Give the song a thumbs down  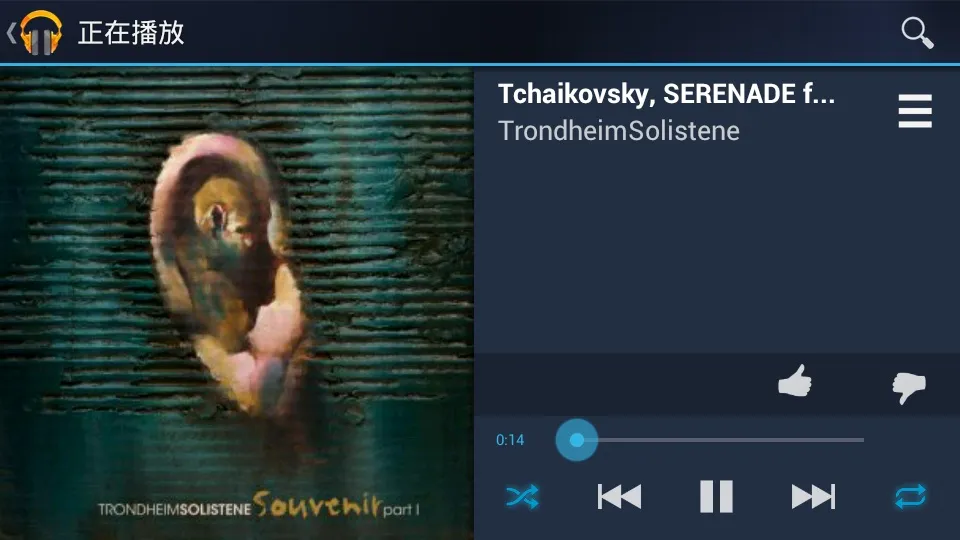pyautogui.click(x=909, y=387)
